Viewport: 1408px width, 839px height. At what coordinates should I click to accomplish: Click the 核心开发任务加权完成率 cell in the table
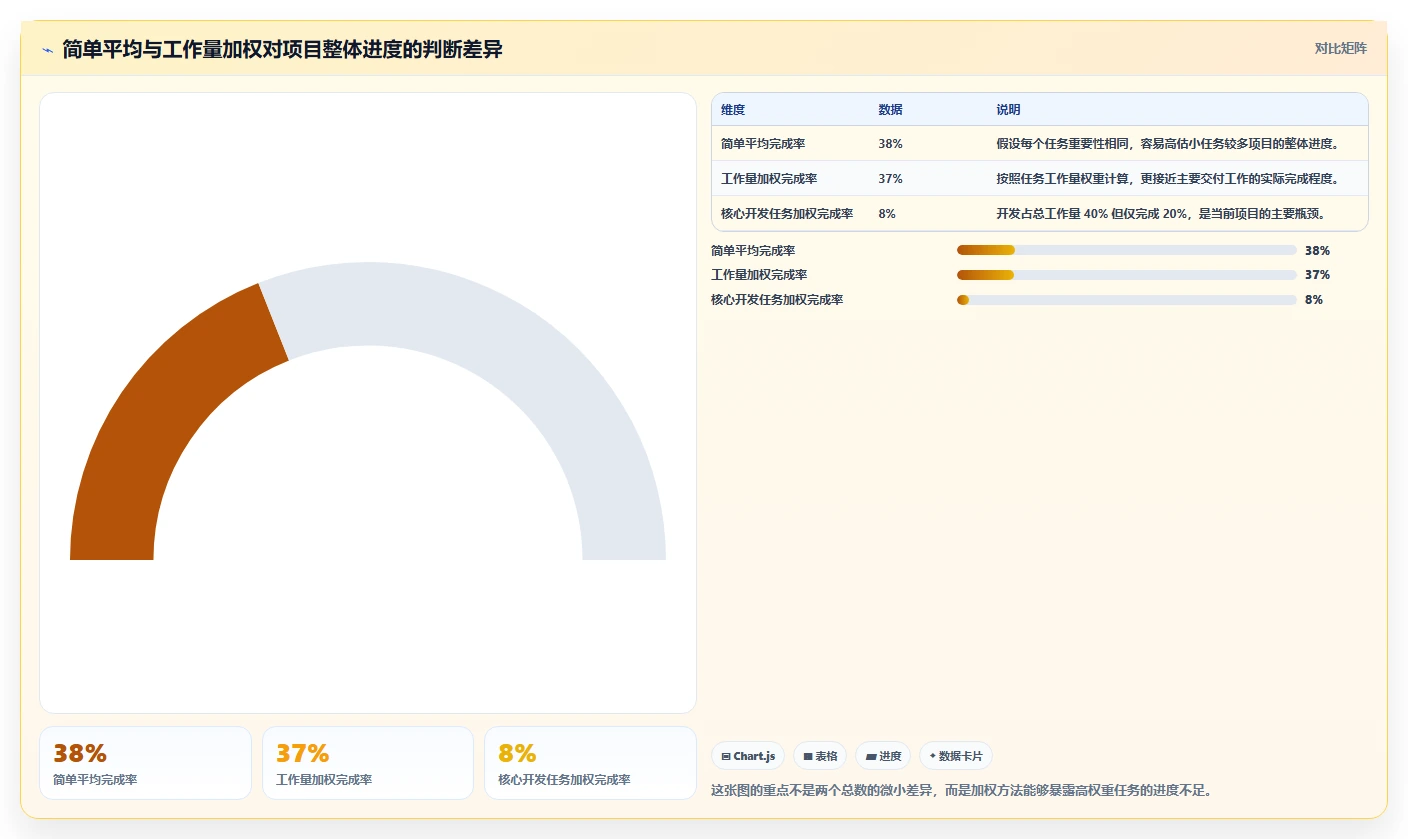pos(787,214)
